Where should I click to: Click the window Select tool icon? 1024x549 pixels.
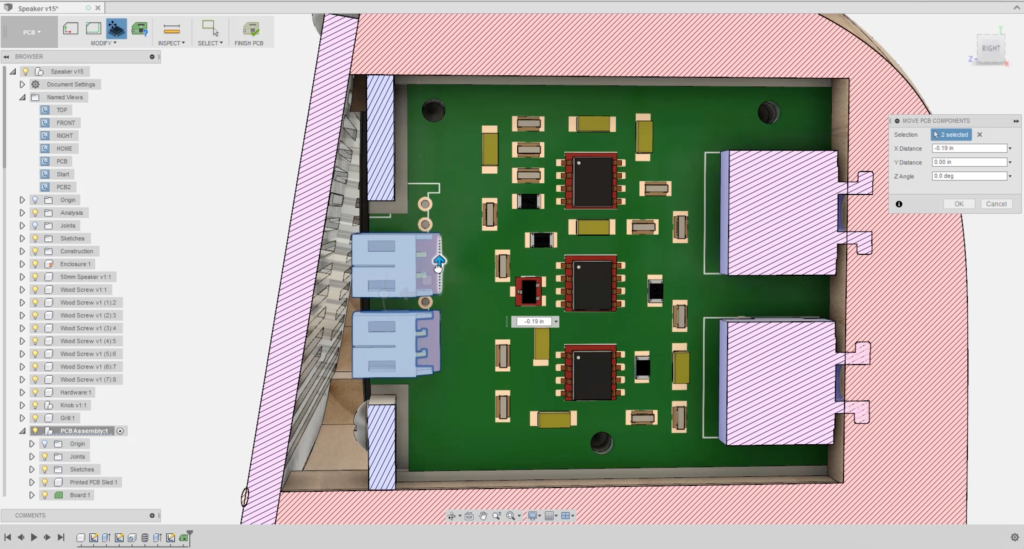210,28
